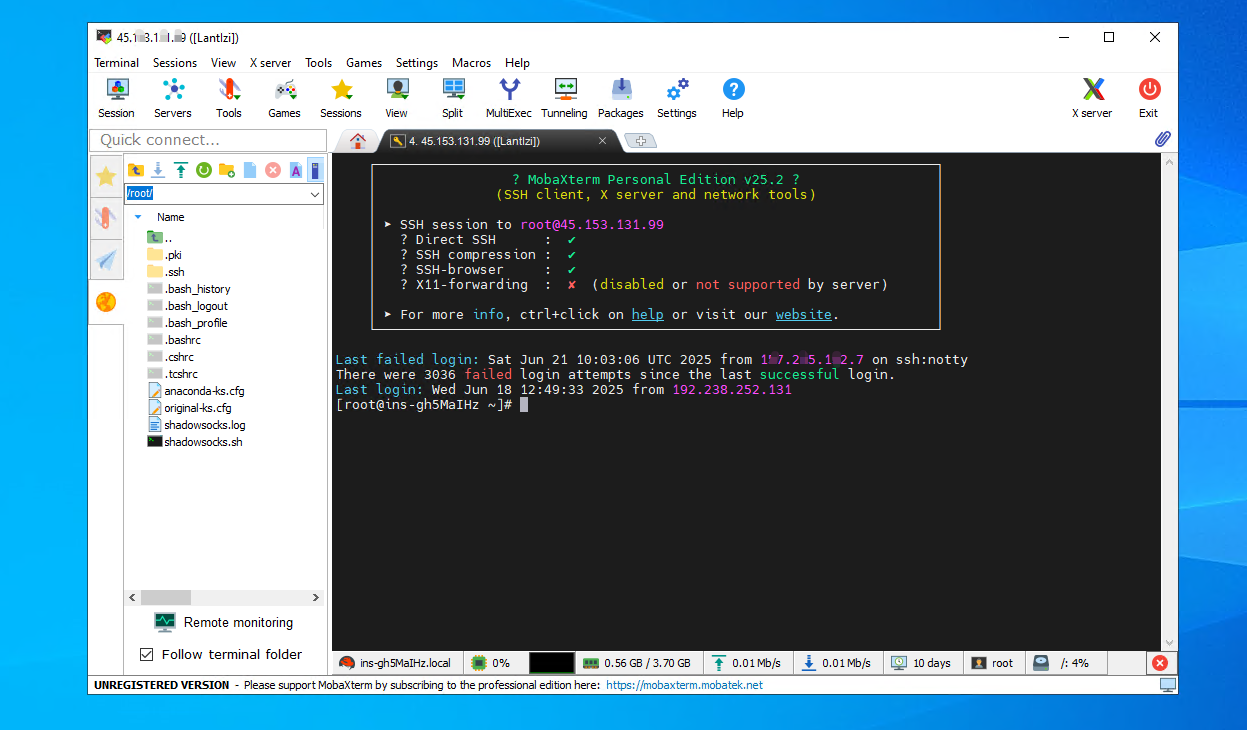
Task: Open the mobaxterm.mobatek.net link
Action: [x=684, y=685]
